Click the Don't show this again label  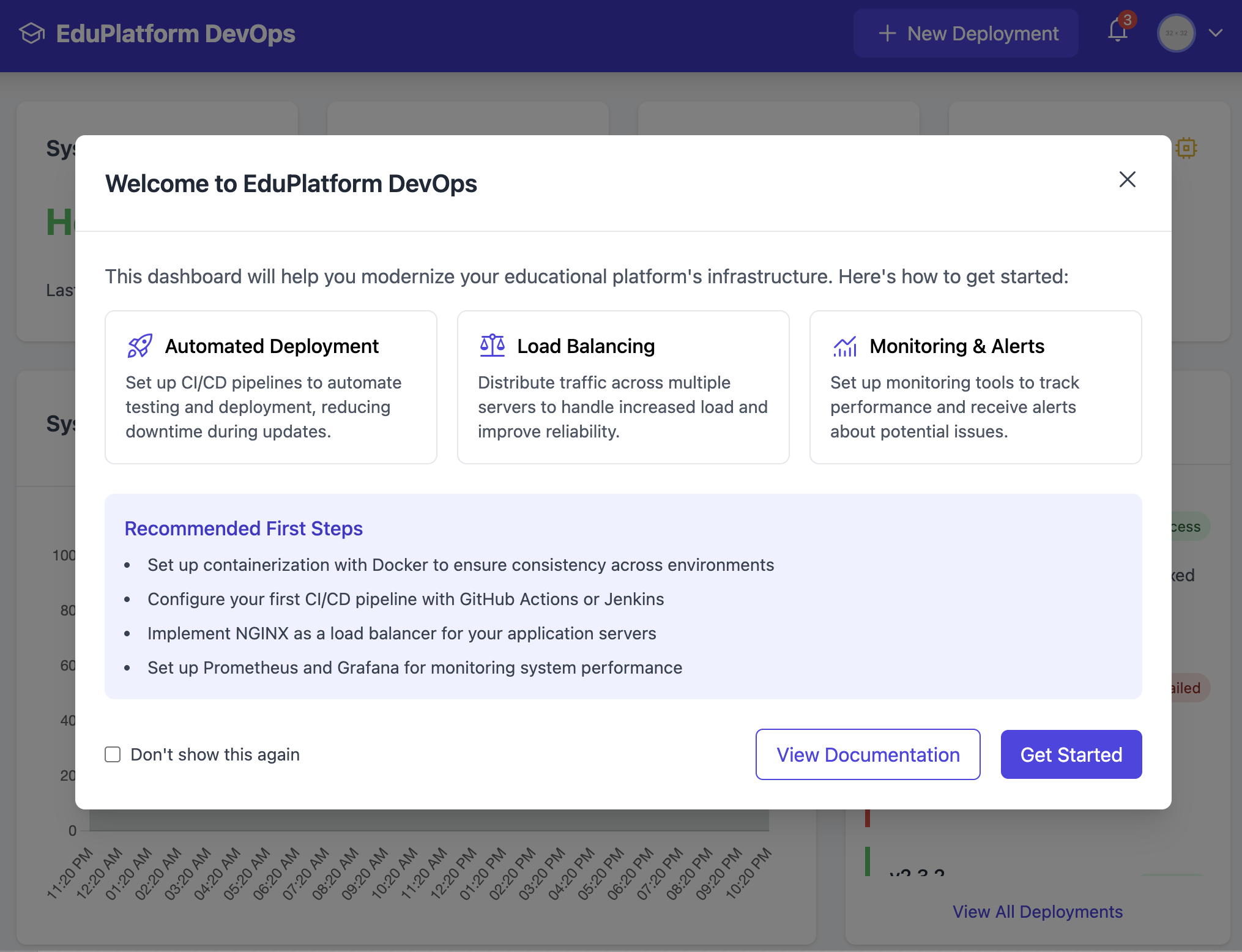pyautogui.click(x=215, y=754)
